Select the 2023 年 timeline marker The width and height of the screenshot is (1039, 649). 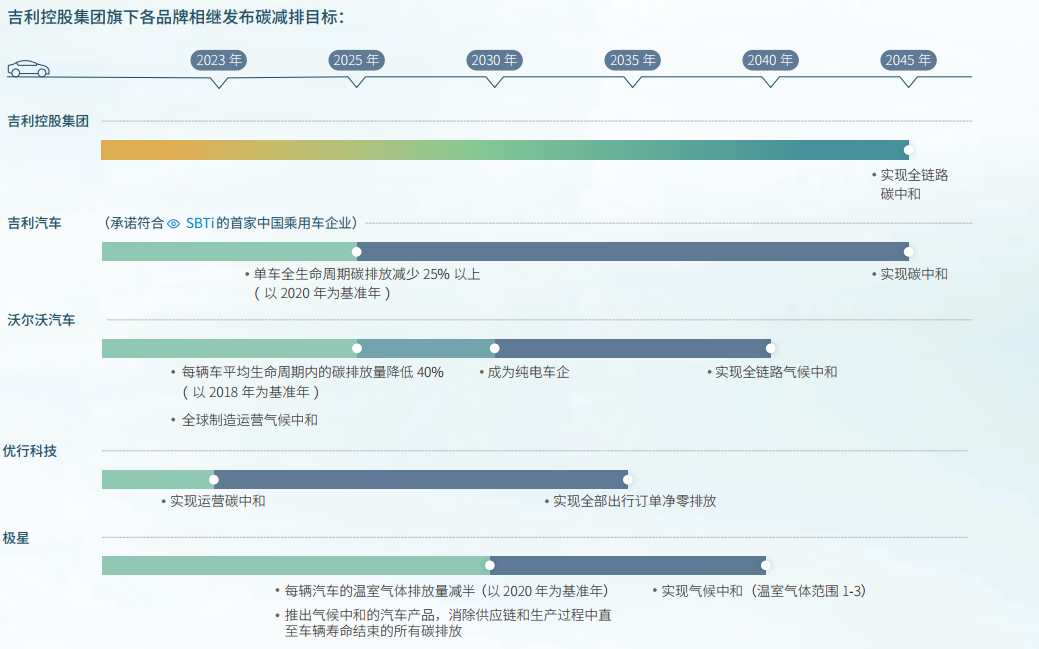point(219,60)
